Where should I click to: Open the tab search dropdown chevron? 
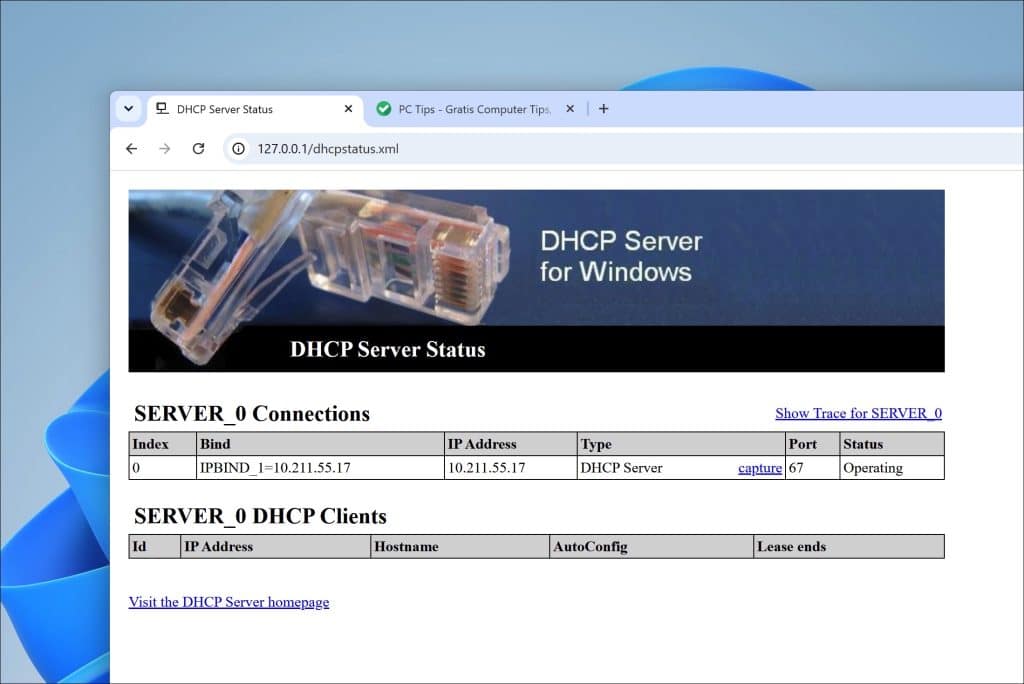click(x=129, y=108)
